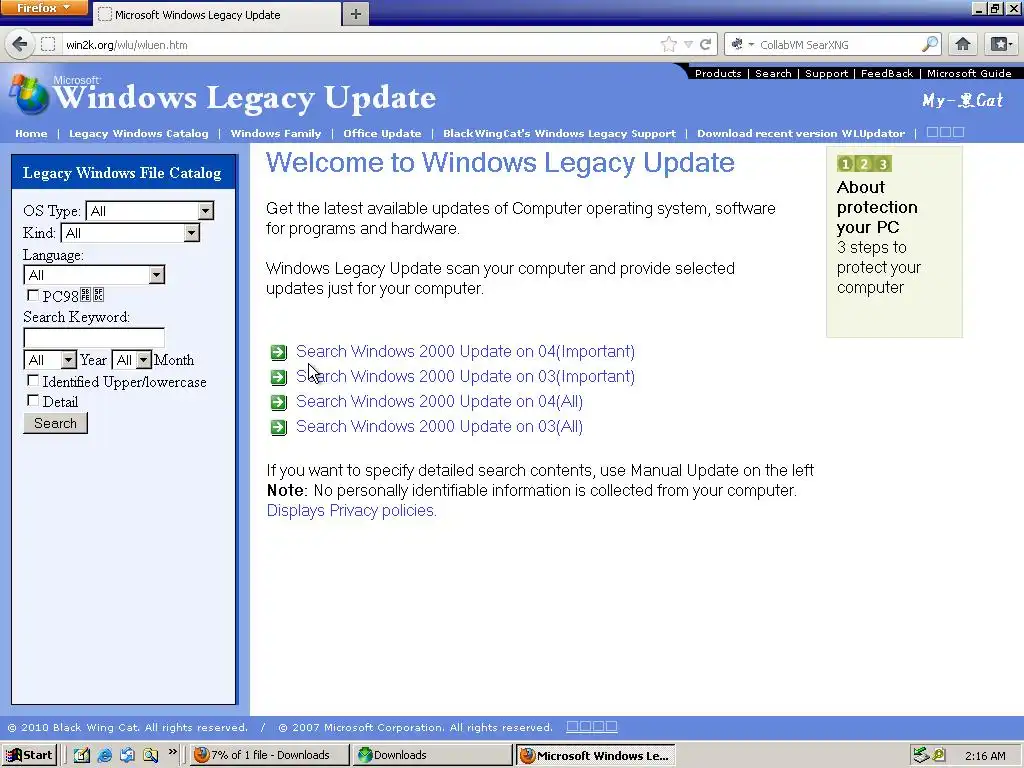Open the Microsoft Guide link
The image size is (1024, 768).
click(x=969, y=73)
